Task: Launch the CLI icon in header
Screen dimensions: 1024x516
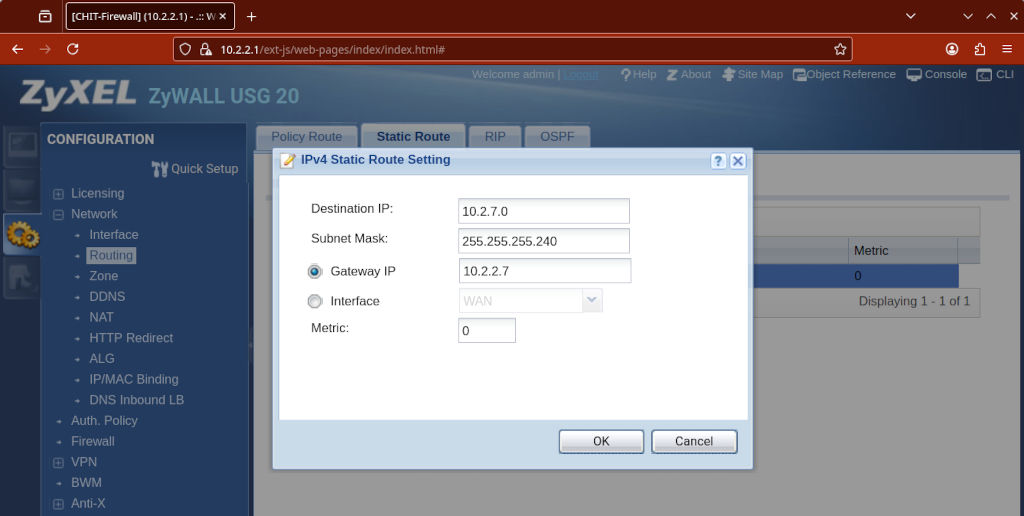Action: point(984,75)
